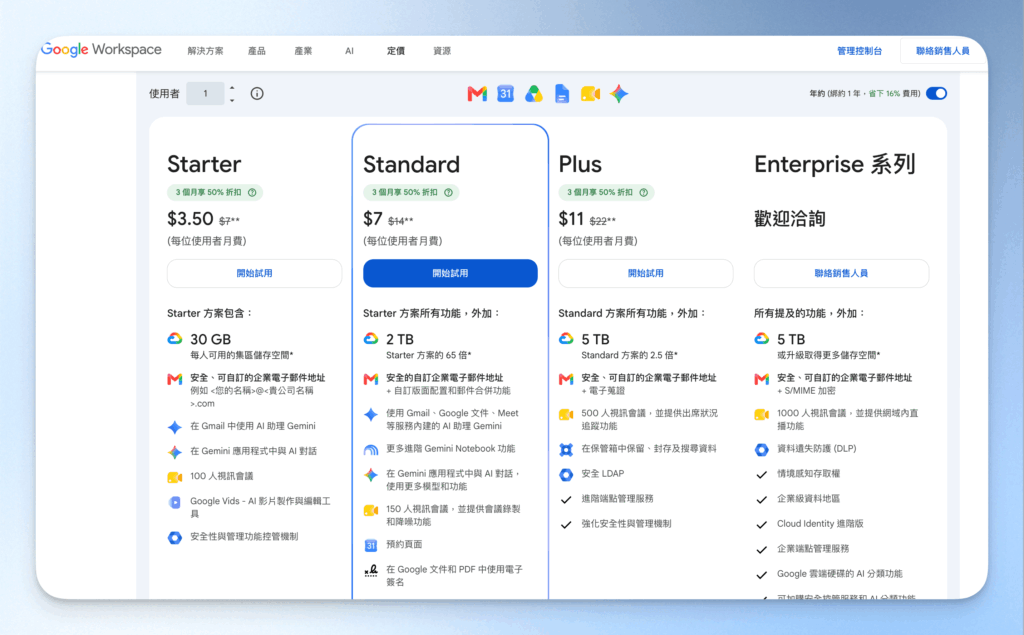The width and height of the screenshot is (1024, 635).
Task: Click Gmail icon beside S/MIME 加密
Action: [x=761, y=379]
